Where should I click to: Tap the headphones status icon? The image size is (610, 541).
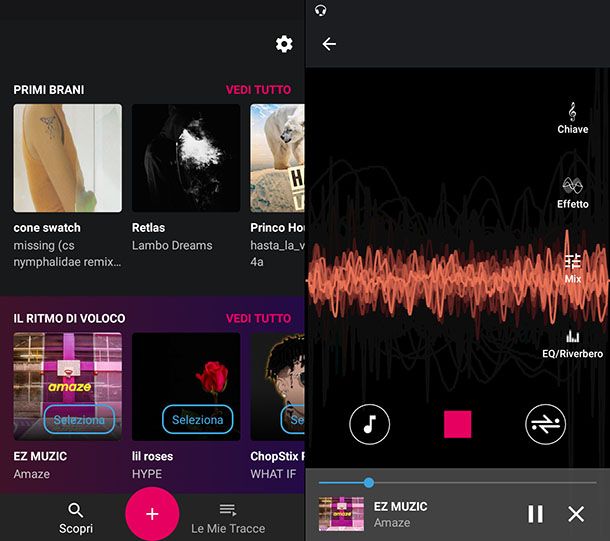coord(321,10)
